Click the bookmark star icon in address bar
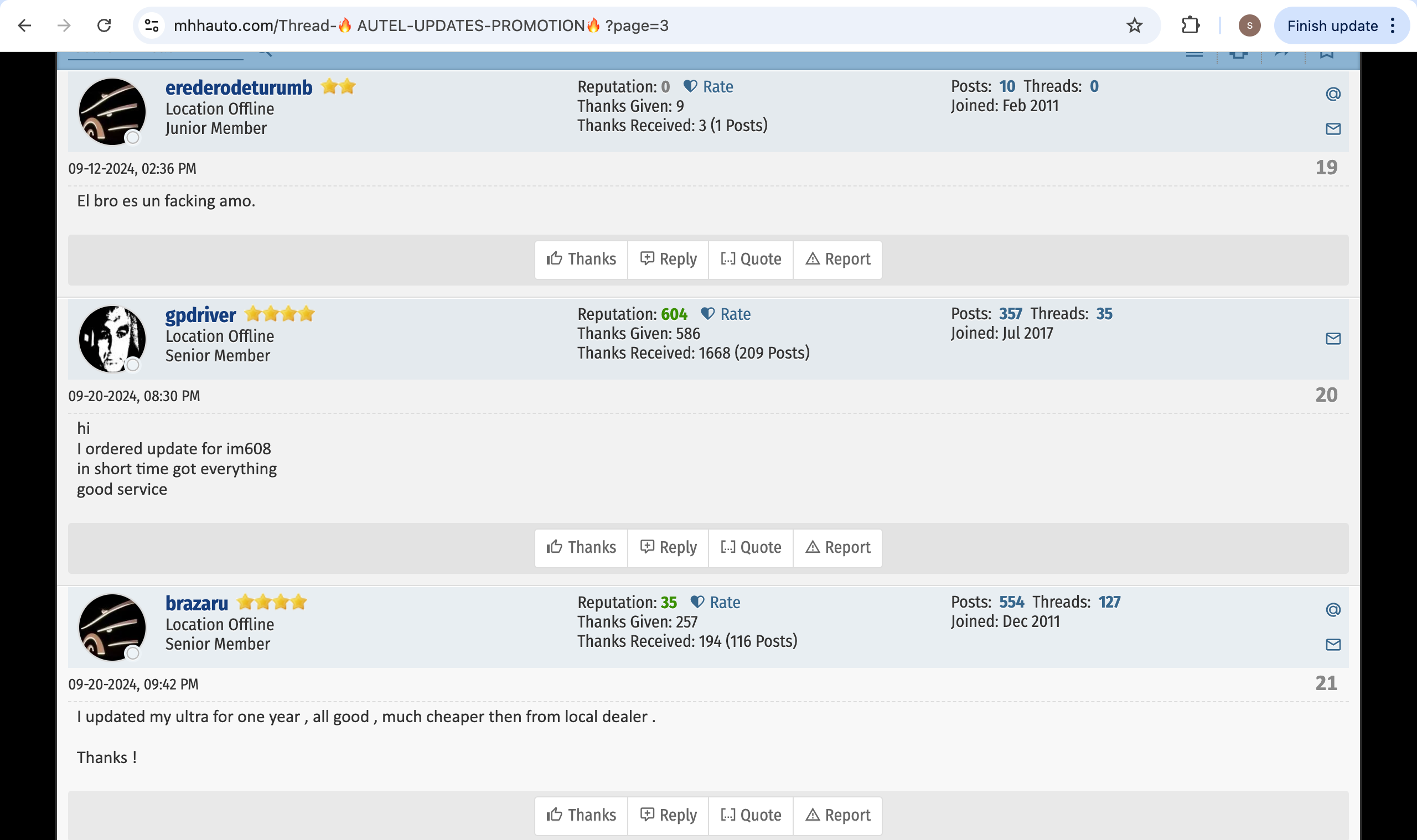 (x=1134, y=25)
